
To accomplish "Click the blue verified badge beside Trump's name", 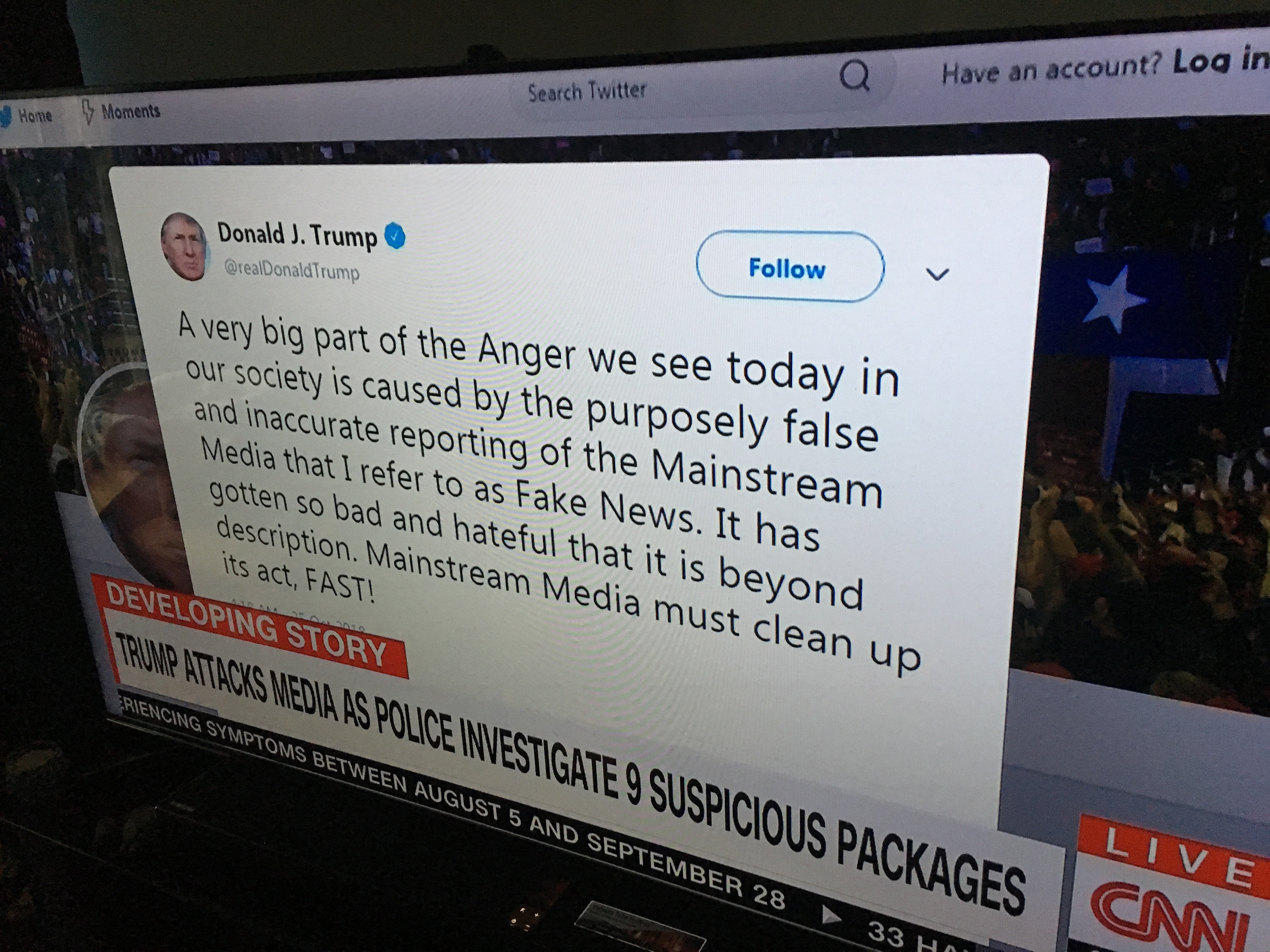I will point(394,236).
